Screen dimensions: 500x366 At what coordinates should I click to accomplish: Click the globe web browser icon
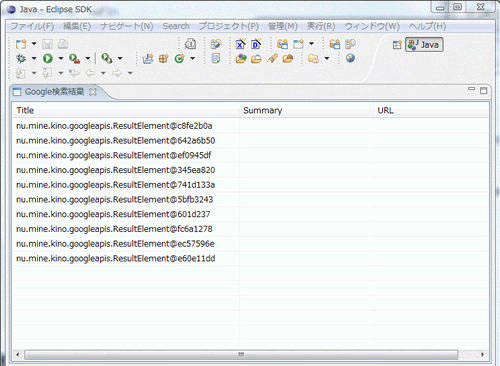(350, 58)
